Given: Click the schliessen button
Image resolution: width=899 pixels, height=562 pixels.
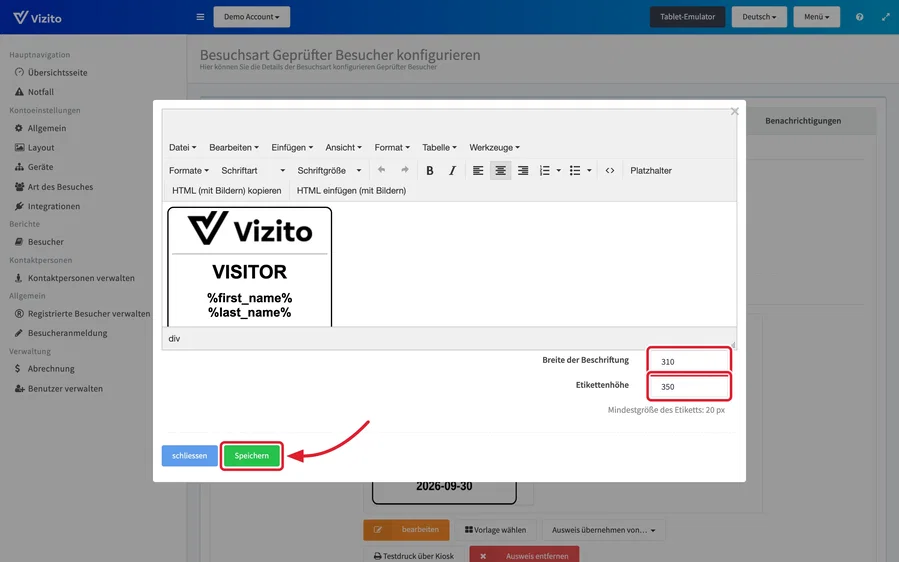Looking at the screenshot, I should pos(190,455).
